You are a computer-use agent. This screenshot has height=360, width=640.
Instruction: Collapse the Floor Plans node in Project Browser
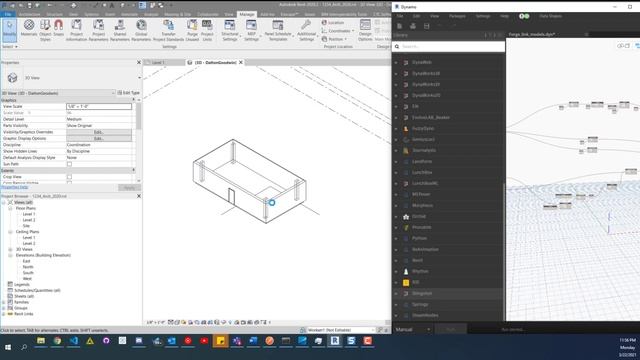(x=11, y=209)
